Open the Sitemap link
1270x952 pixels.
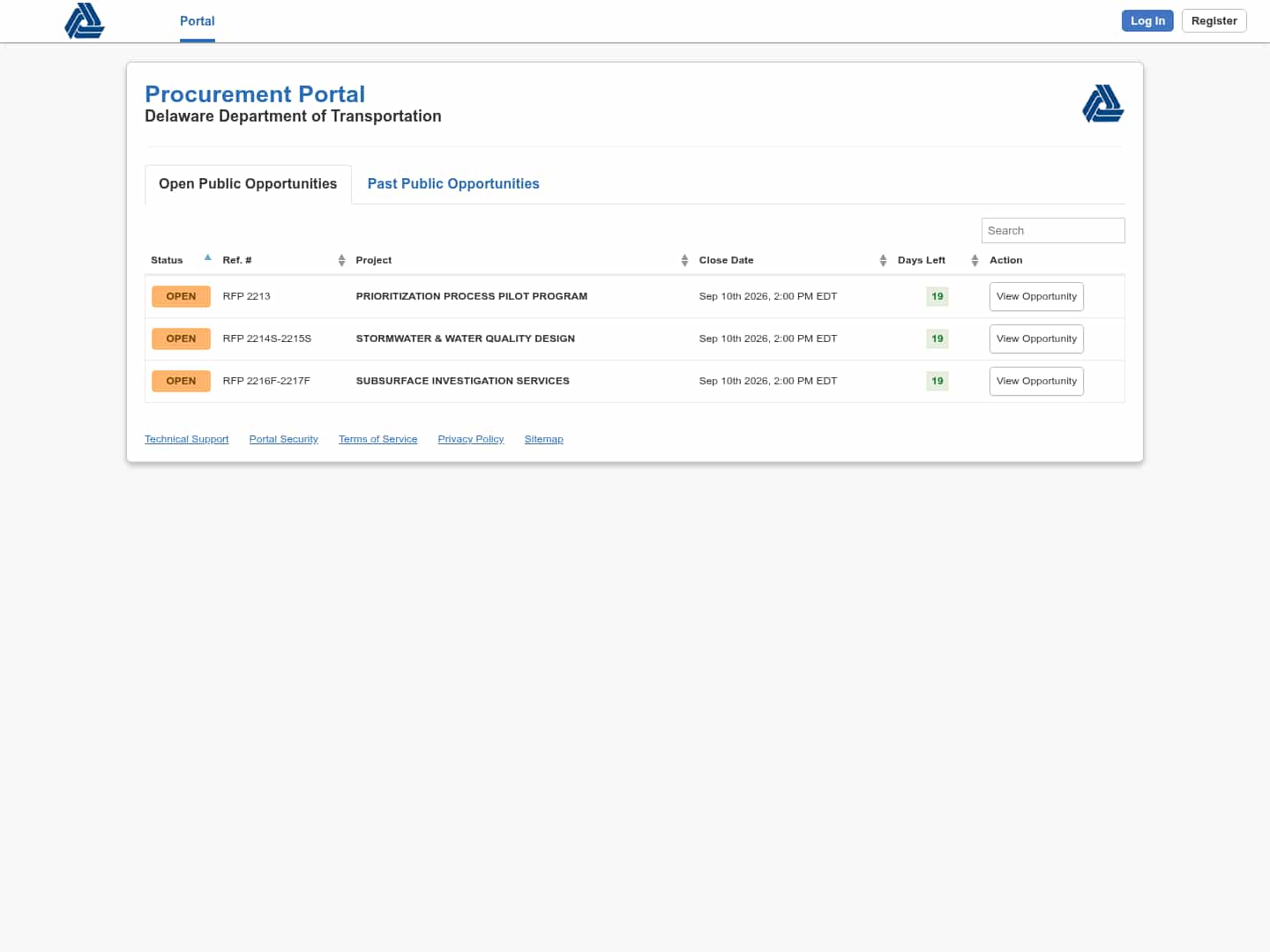[544, 439]
